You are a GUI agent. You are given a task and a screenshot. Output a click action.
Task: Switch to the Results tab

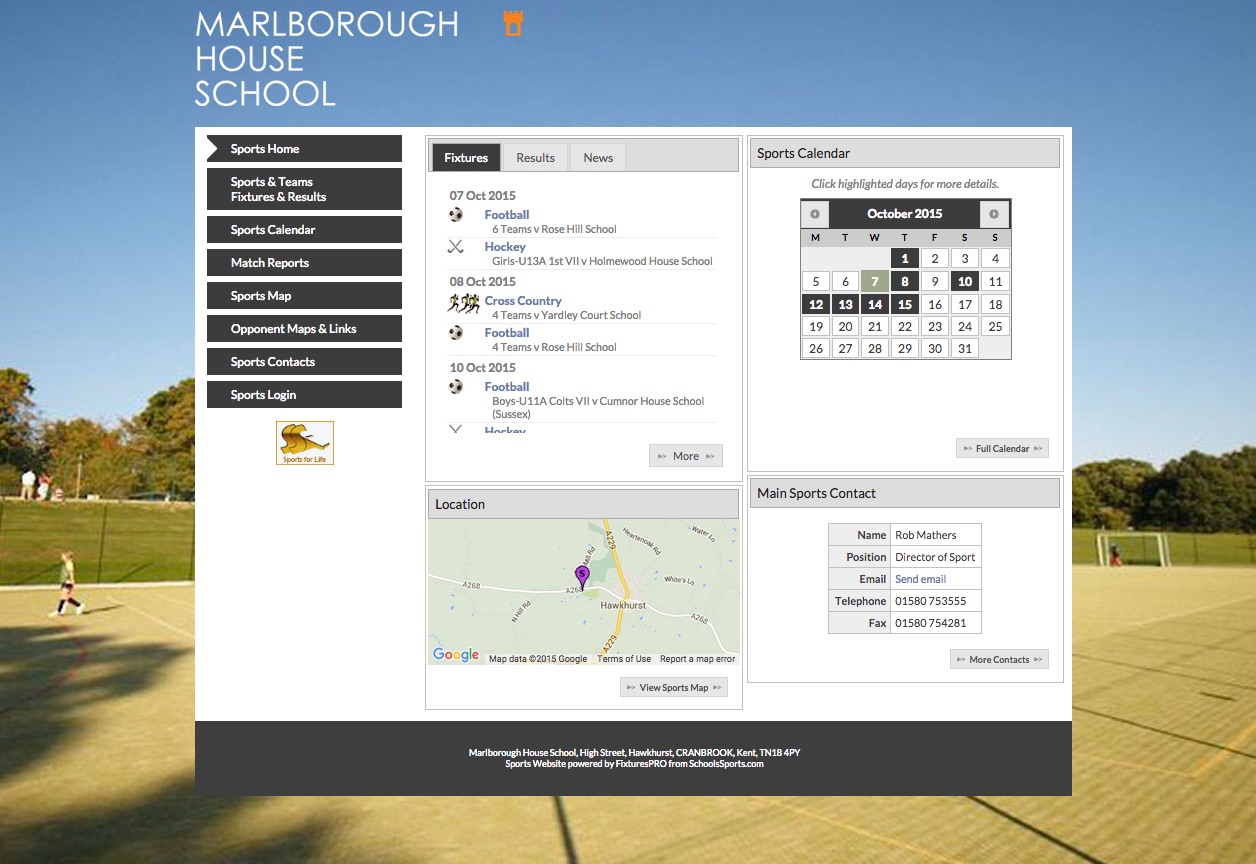pos(535,158)
